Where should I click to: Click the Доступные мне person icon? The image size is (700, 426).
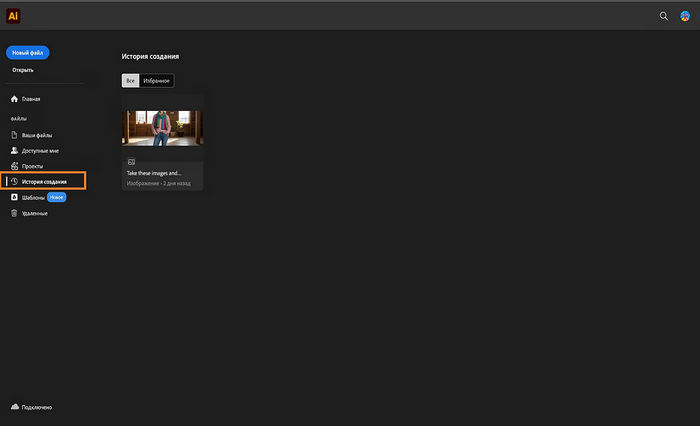point(14,150)
